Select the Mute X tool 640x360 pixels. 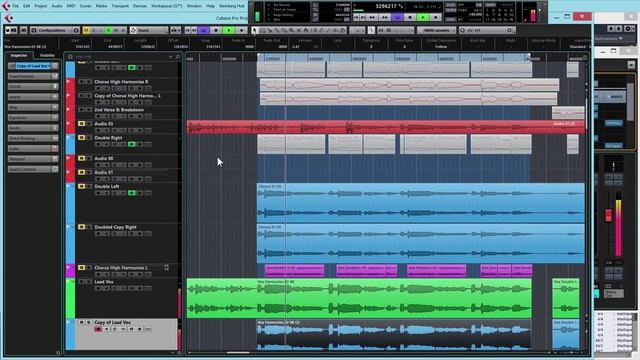click(x=299, y=30)
